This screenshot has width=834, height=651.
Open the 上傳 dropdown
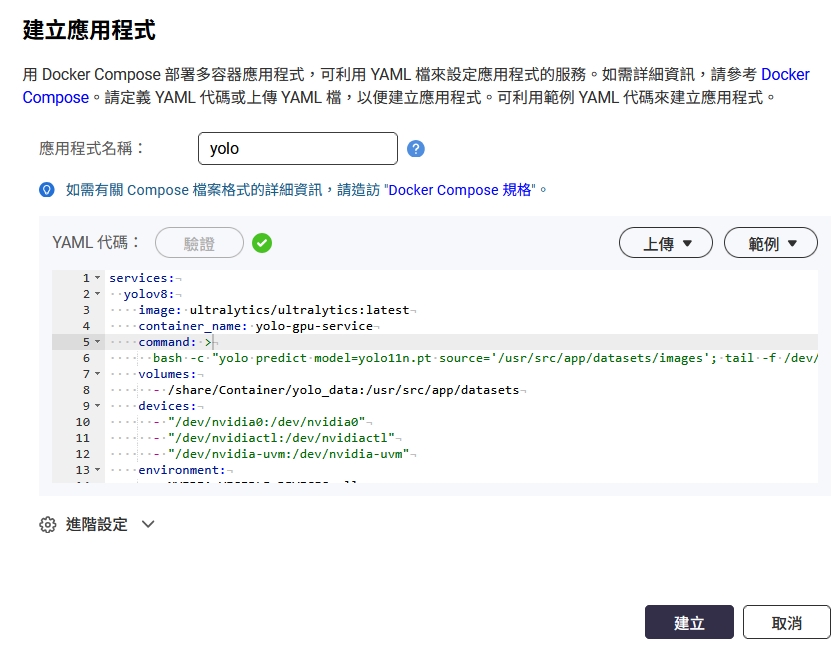(665, 243)
